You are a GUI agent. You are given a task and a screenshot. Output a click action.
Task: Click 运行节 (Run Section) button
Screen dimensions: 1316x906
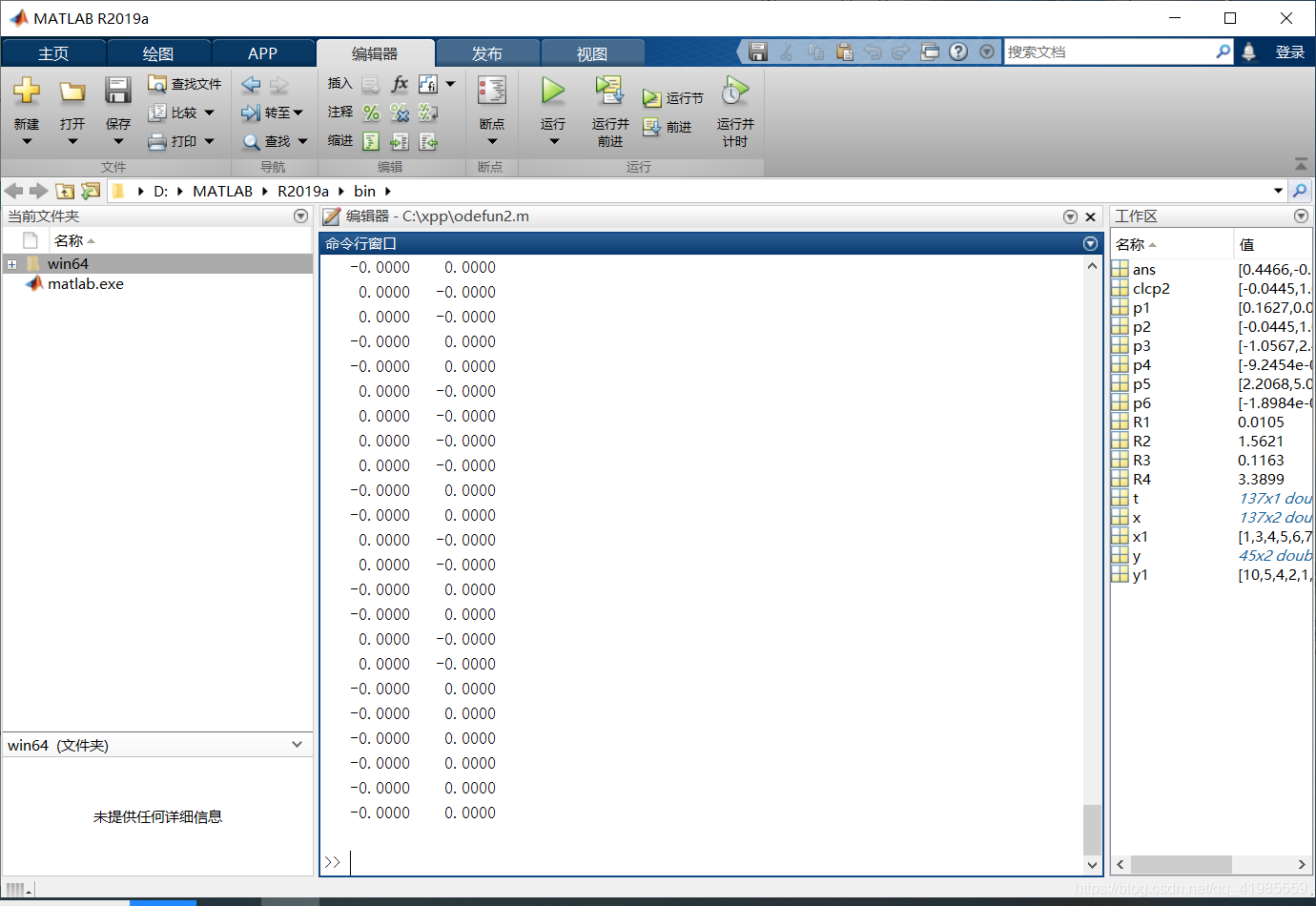(x=673, y=98)
